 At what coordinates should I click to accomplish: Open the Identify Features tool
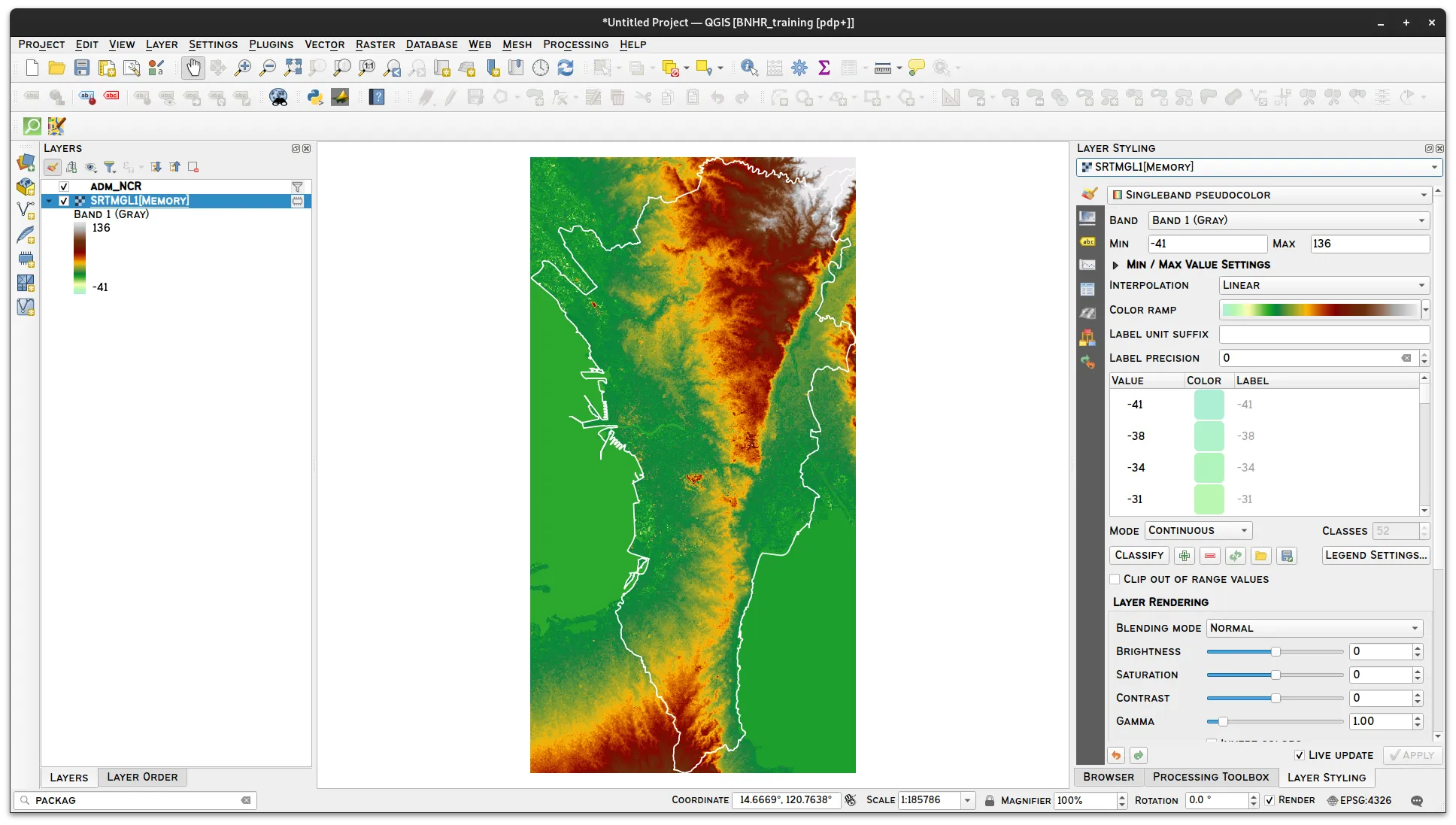click(x=748, y=68)
